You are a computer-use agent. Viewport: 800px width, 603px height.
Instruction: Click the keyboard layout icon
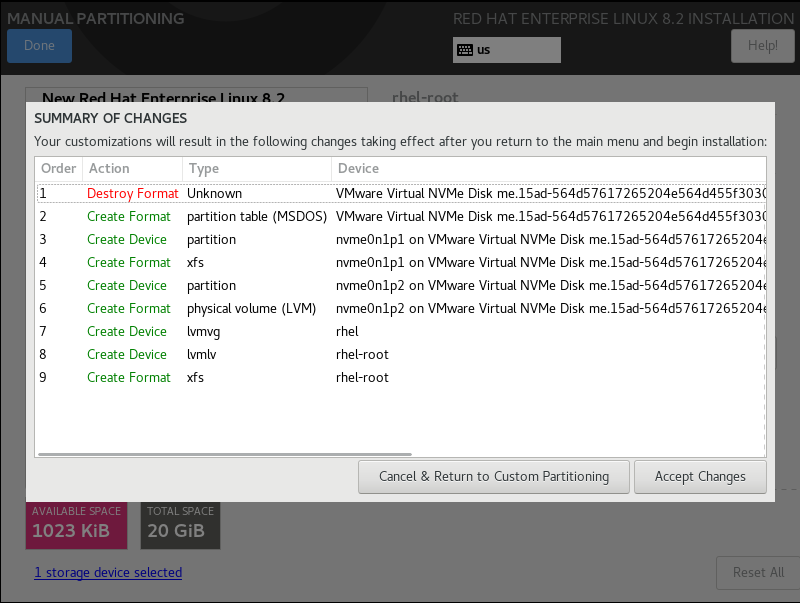coord(465,50)
